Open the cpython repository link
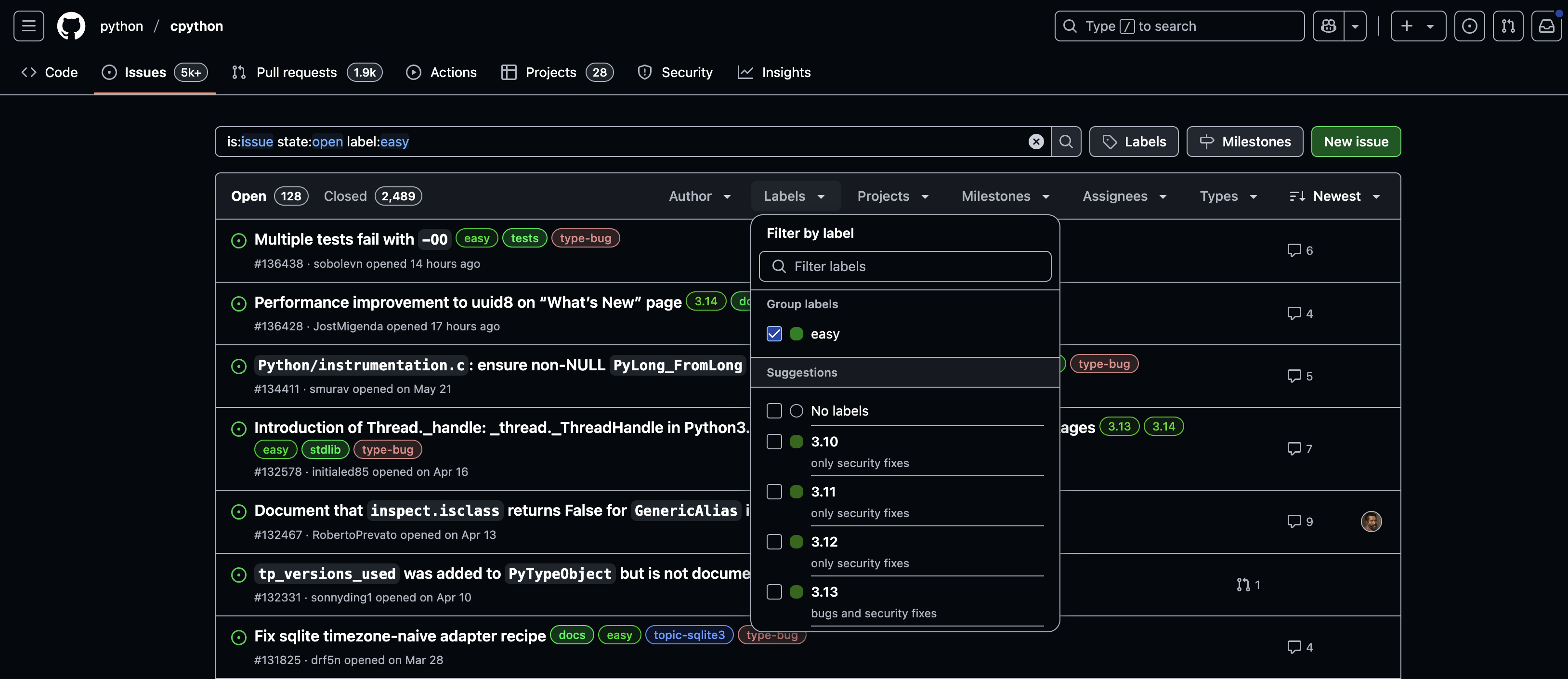This screenshot has height=679, width=1568. [x=196, y=26]
